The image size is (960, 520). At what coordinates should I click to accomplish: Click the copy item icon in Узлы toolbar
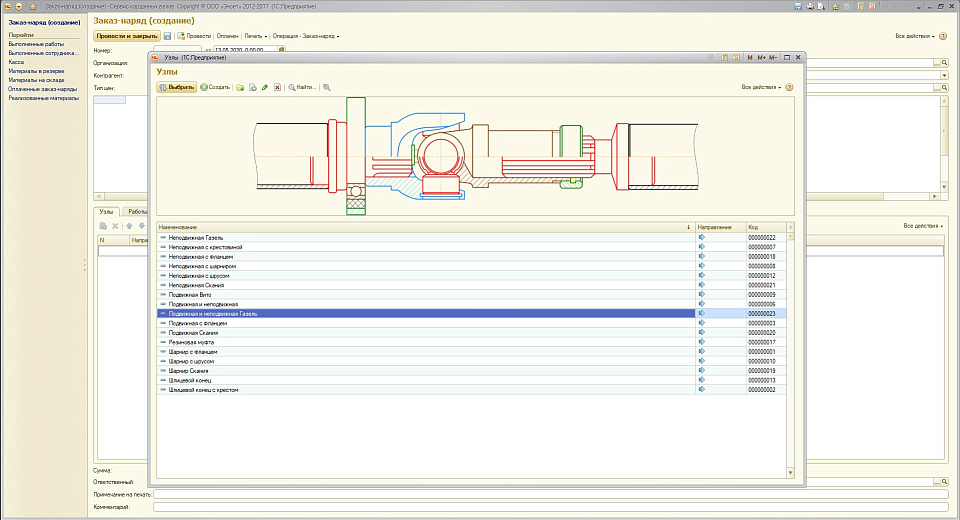pos(253,87)
